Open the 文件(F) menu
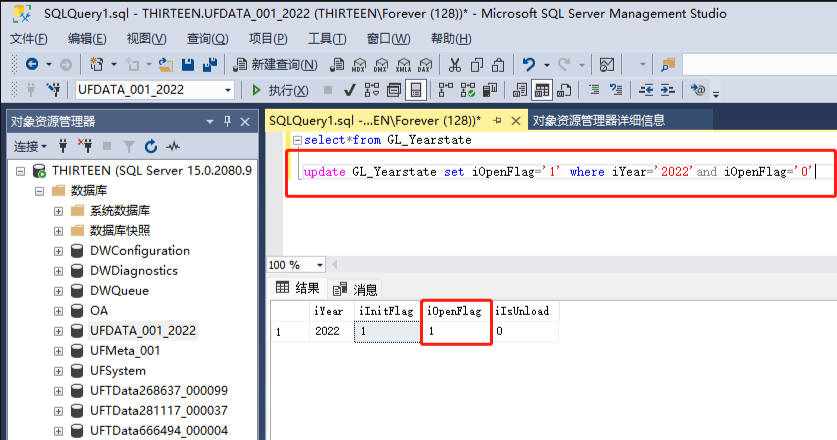The height and width of the screenshot is (440, 837). [29, 39]
